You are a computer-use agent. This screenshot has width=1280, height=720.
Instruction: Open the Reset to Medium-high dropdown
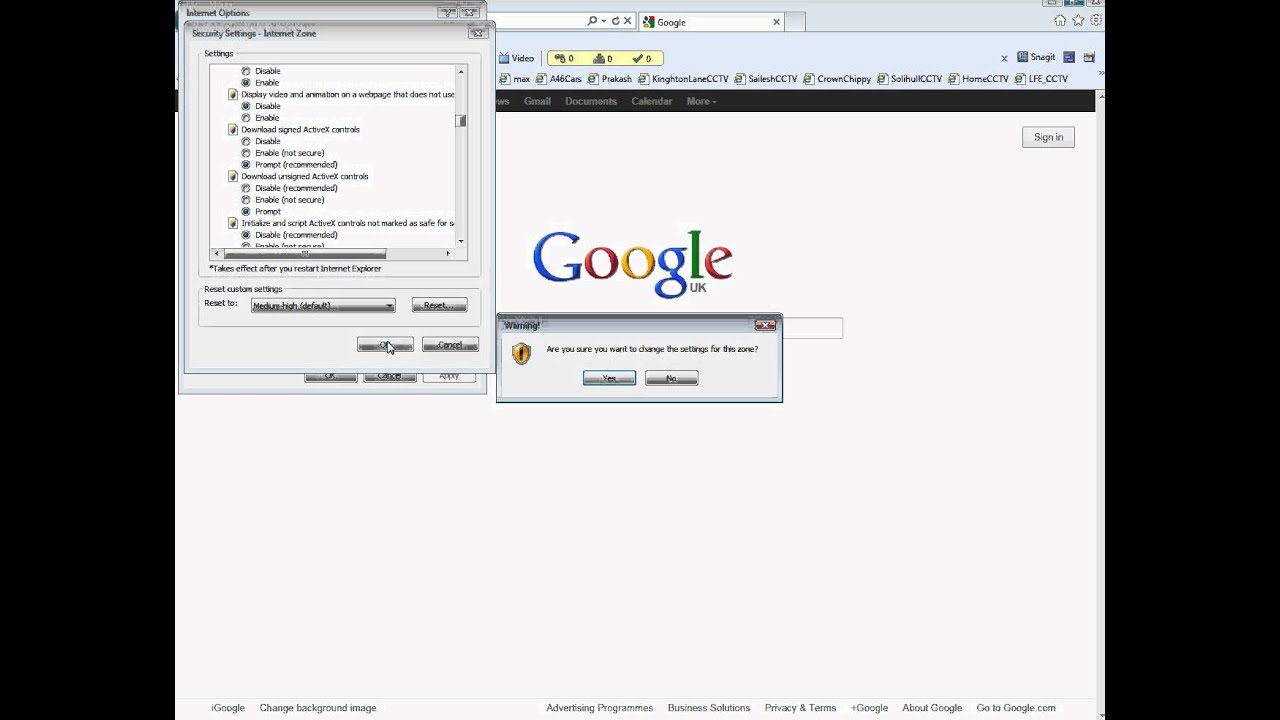point(323,306)
